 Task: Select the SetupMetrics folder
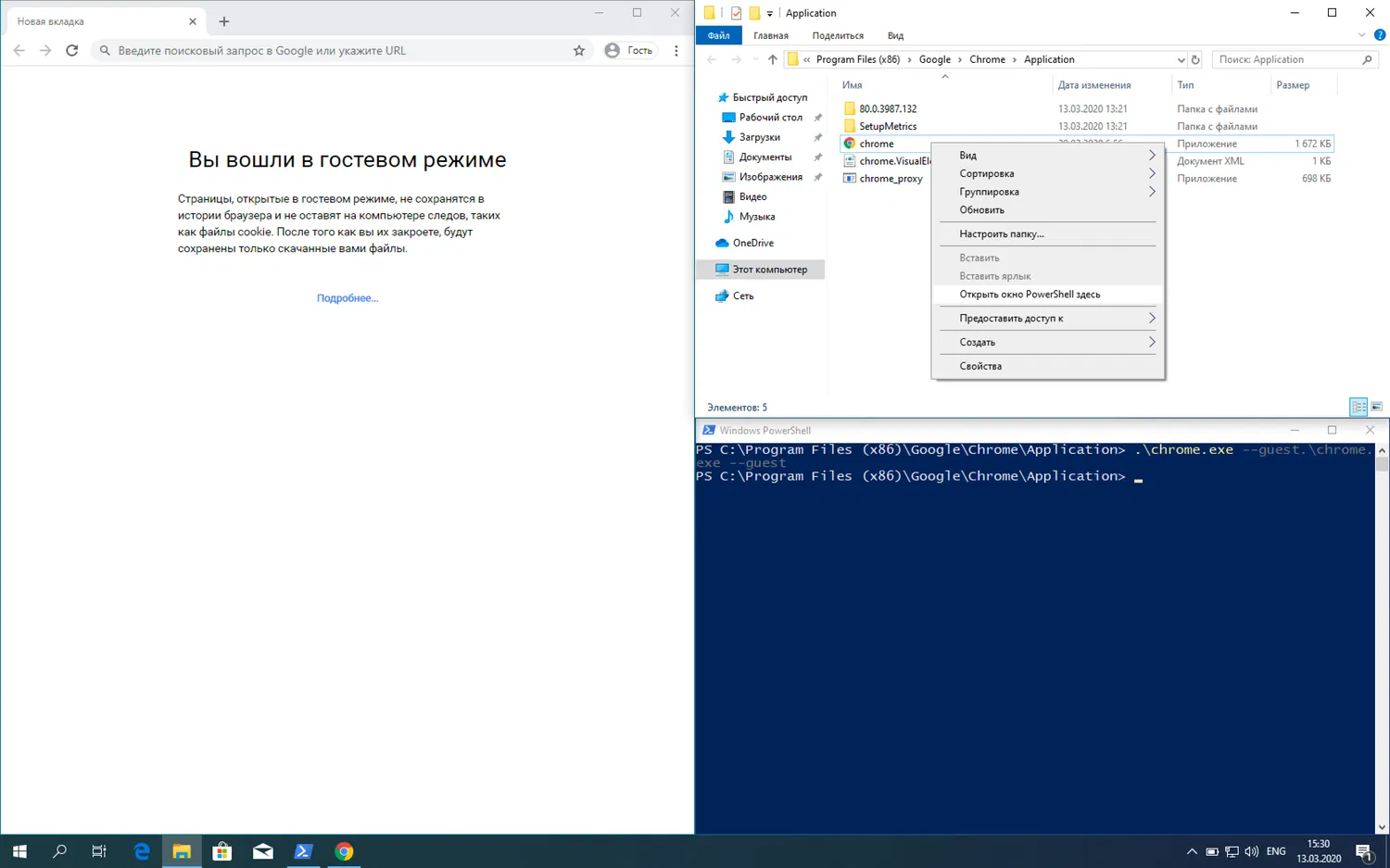click(x=887, y=126)
